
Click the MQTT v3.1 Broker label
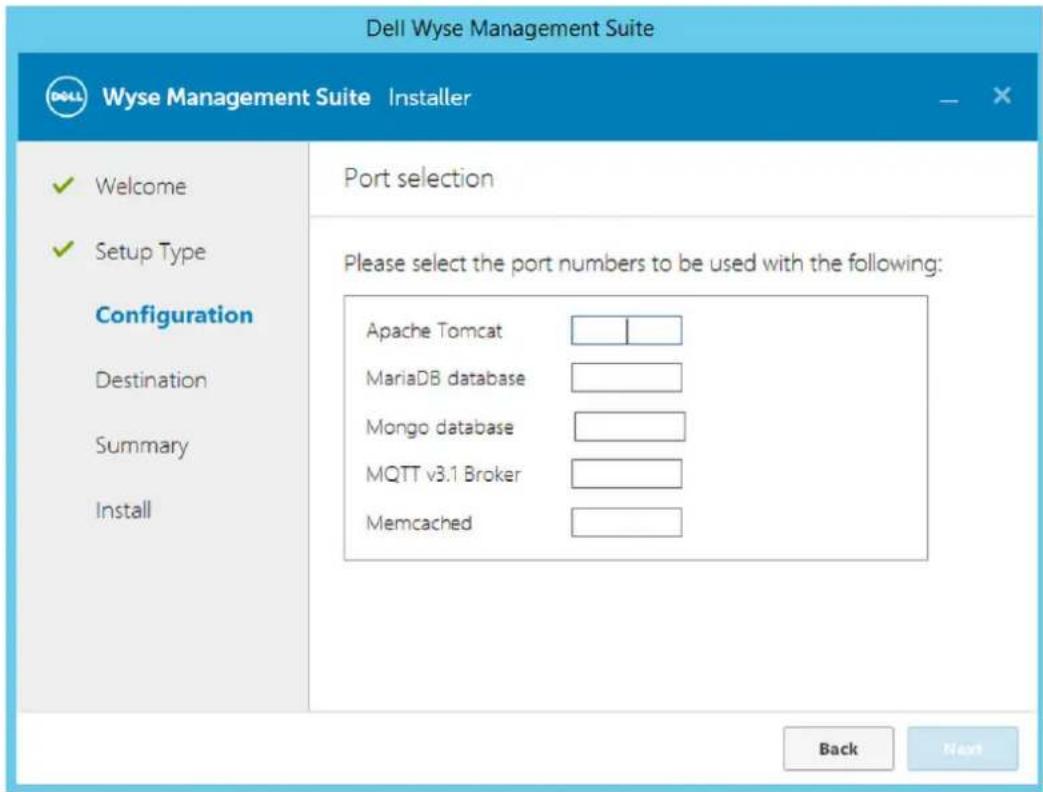tap(444, 474)
